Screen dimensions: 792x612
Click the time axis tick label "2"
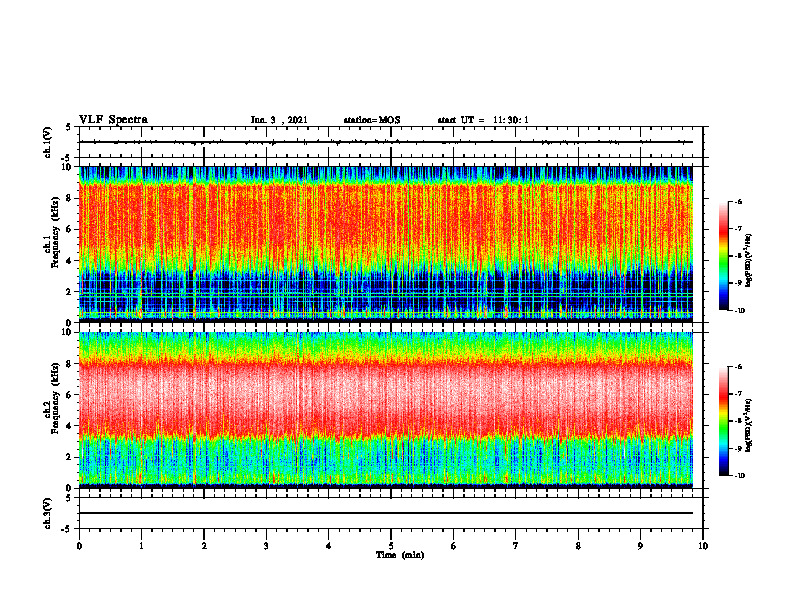pyautogui.click(x=204, y=546)
